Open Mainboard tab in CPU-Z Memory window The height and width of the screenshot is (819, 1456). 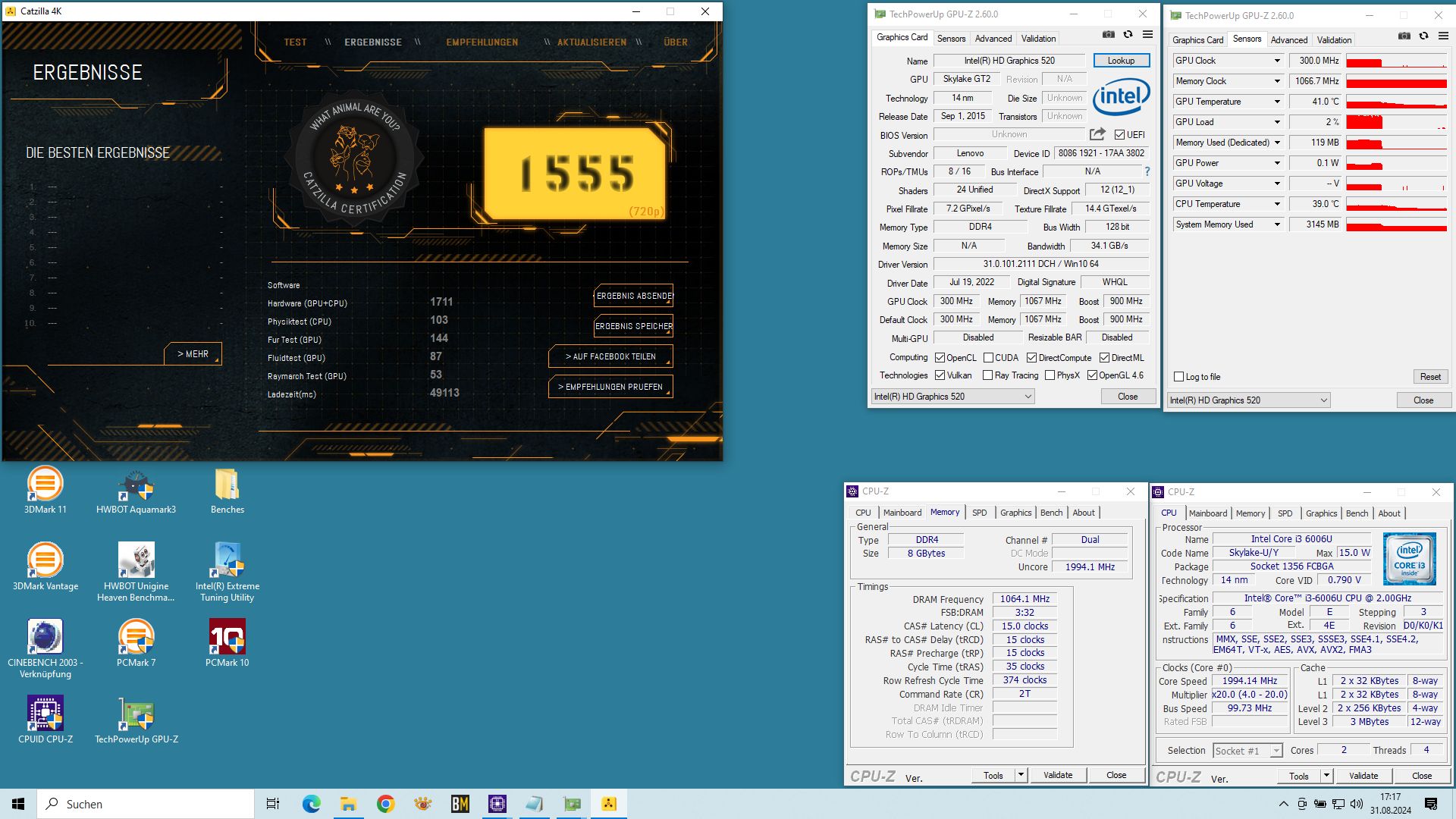[902, 513]
